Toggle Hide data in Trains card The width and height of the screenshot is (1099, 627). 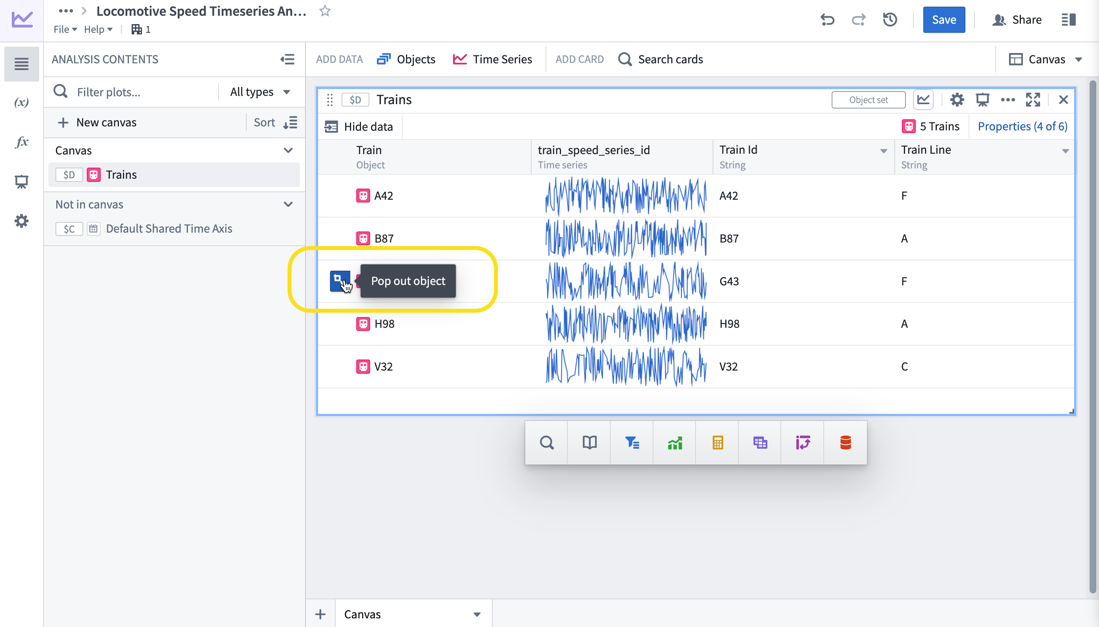pos(359,127)
